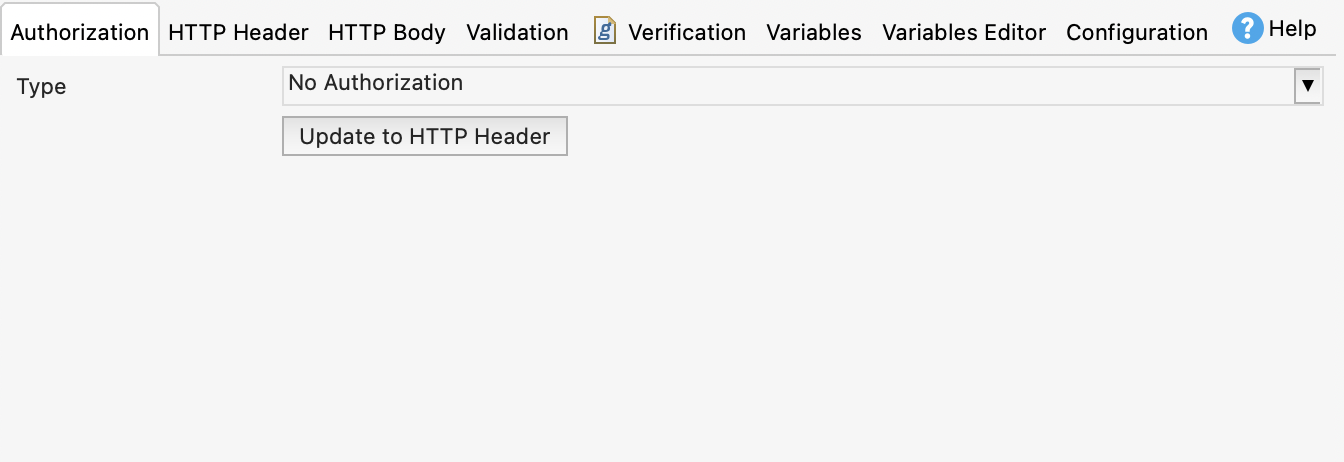Show the Variables tab
The width and height of the screenshot is (1344, 462).
814,32
